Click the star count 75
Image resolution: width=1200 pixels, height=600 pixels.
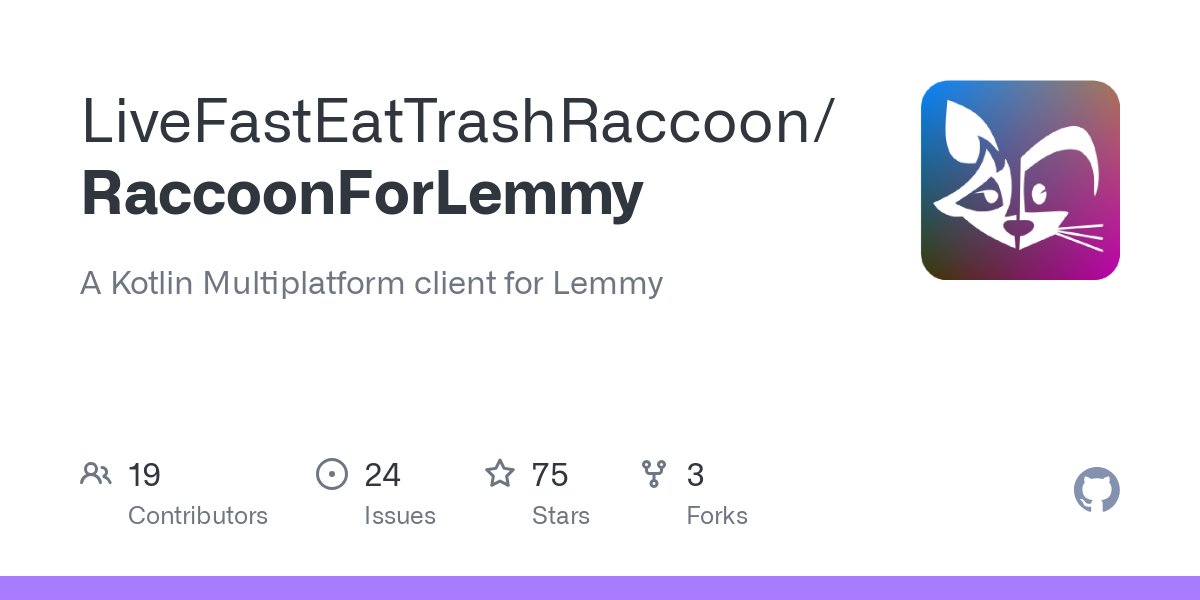(550, 475)
